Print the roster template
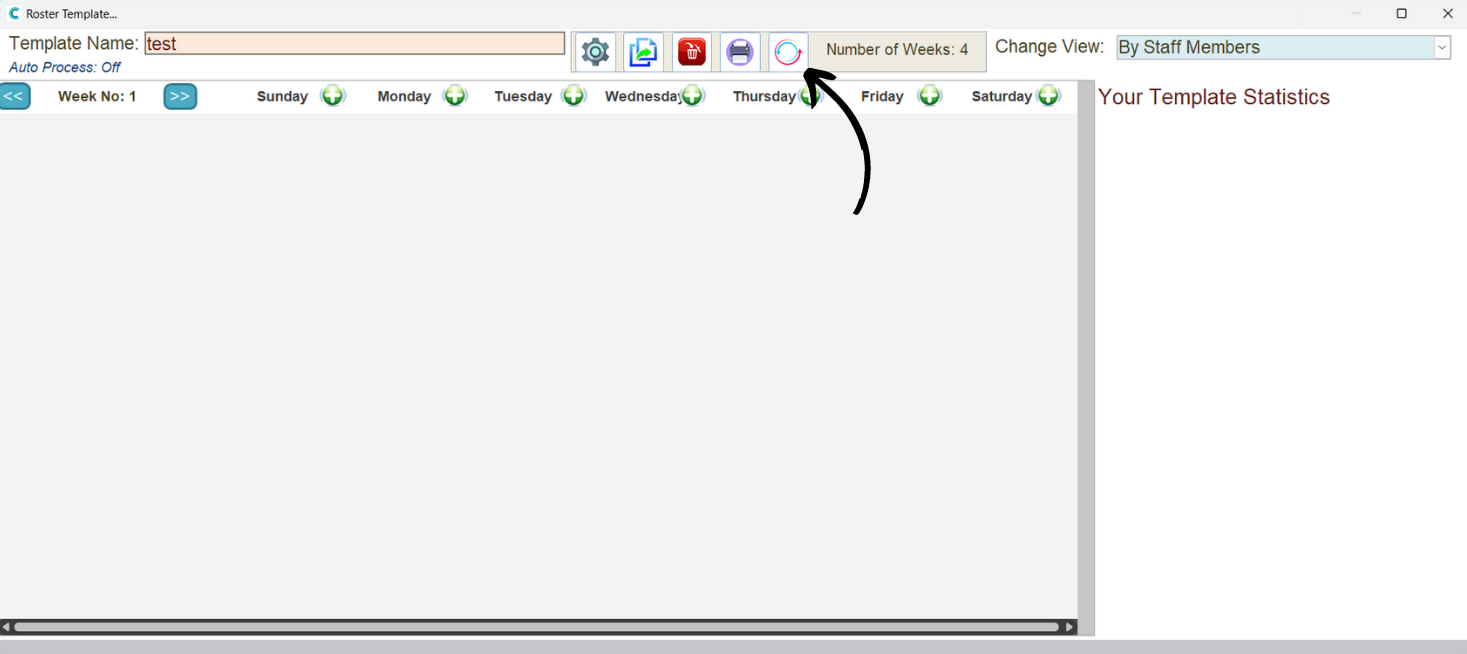The image size is (1467, 654). (x=739, y=52)
